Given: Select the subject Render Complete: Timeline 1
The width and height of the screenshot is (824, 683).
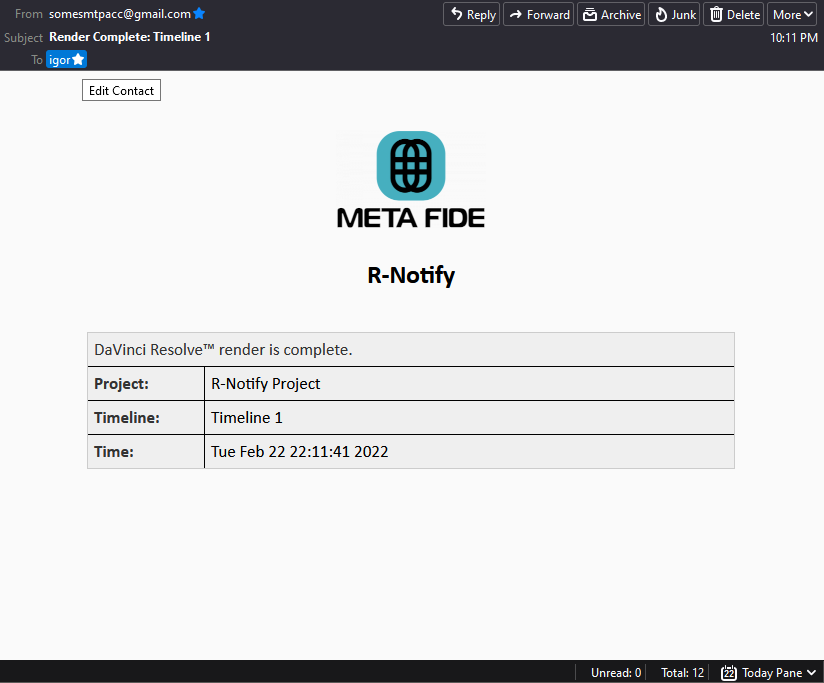Looking at the screenshot, I should coord(130,34).
